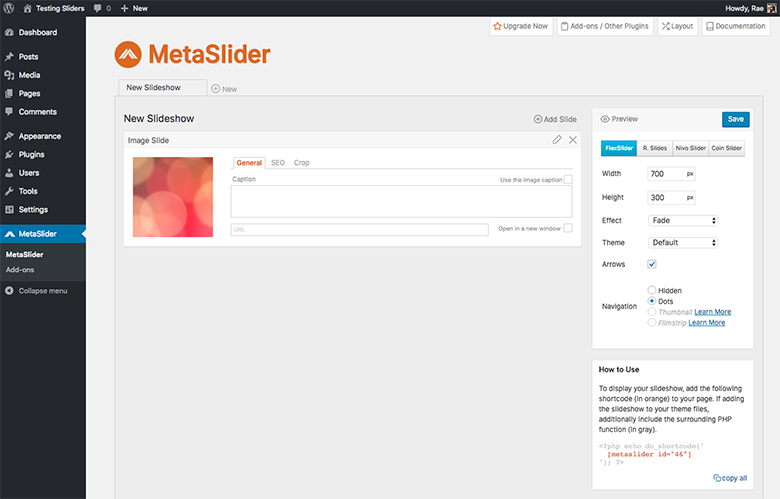
Task: Open the Theme dropdown
Action: (x=682, y=243)
